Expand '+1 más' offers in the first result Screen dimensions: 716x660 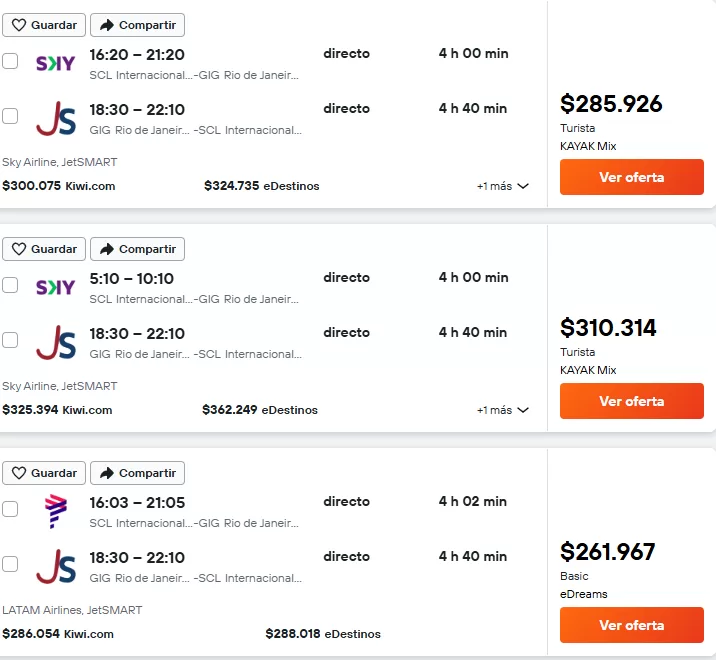[502, 186]
